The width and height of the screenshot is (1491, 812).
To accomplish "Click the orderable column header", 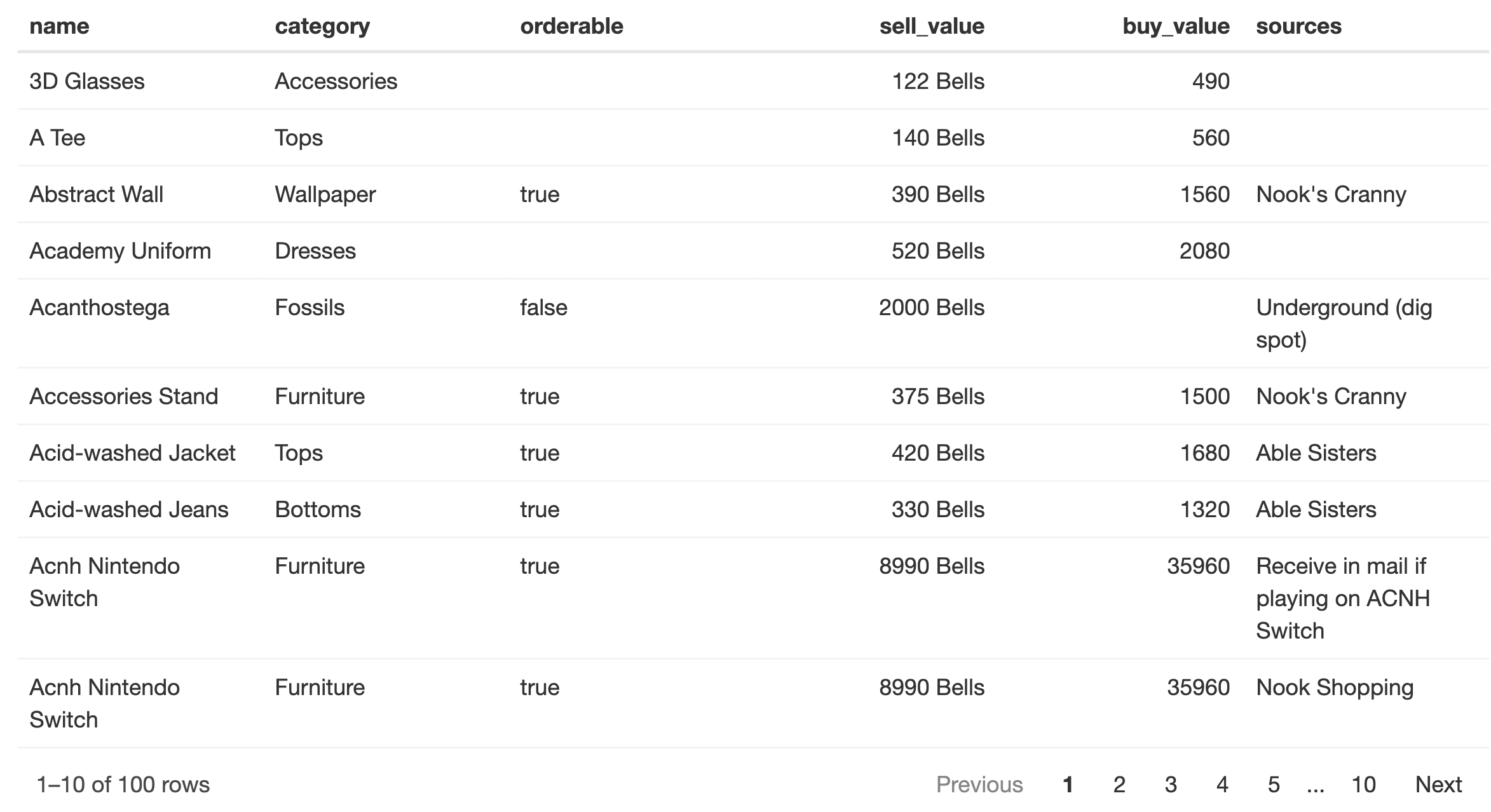I will [571, 26].
